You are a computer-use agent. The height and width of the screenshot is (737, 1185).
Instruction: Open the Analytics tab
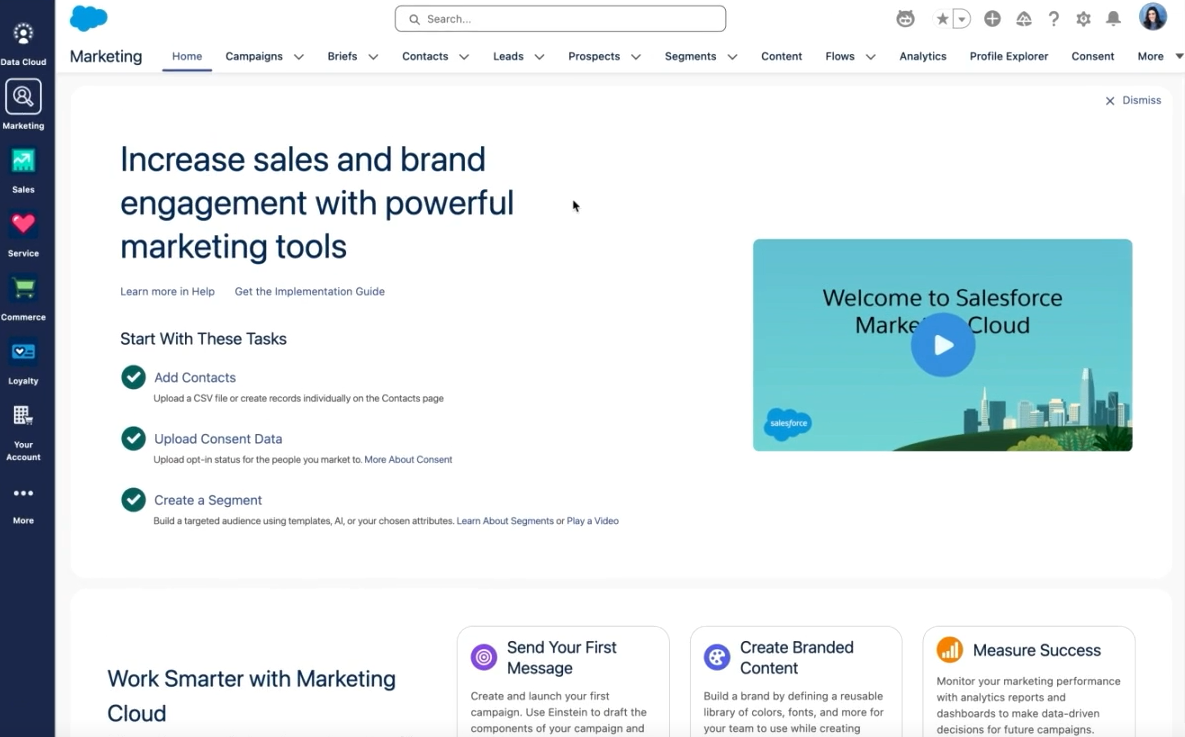923,56
